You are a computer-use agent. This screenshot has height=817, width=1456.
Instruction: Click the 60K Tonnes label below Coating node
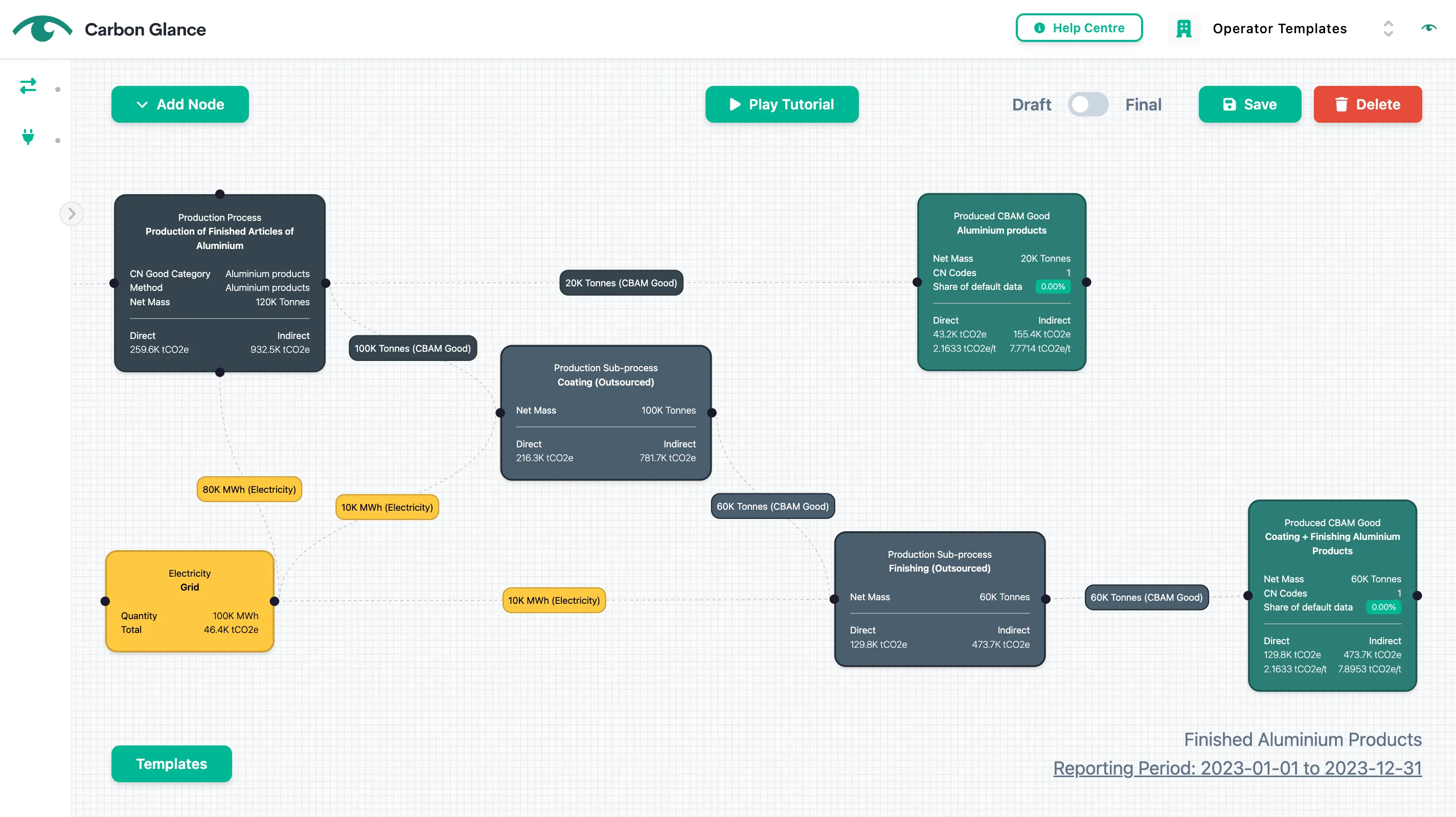click(772, 506)
